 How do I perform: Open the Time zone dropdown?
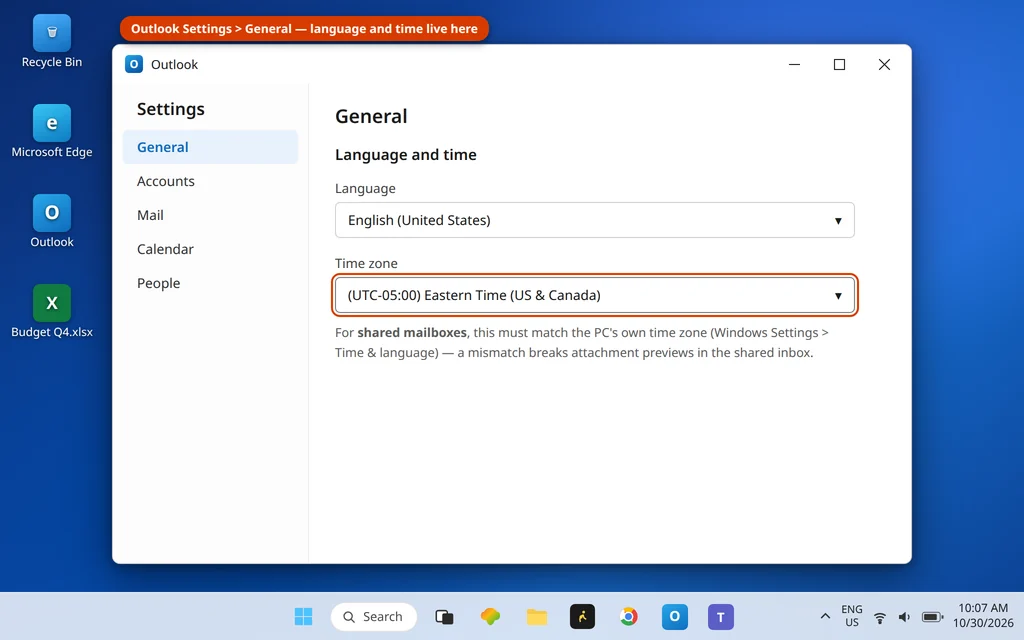(x=594, y=295)
